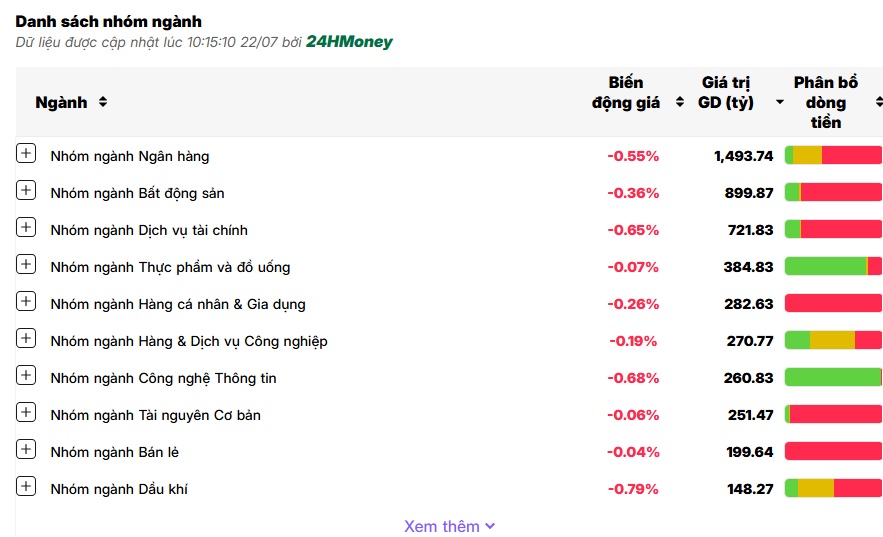Image resolution: width=883 pixels, height=537 pixels.
Task: Click plus icon beside Nhóm ngành Bán lẻ
Action: click(x=26, y=449)
